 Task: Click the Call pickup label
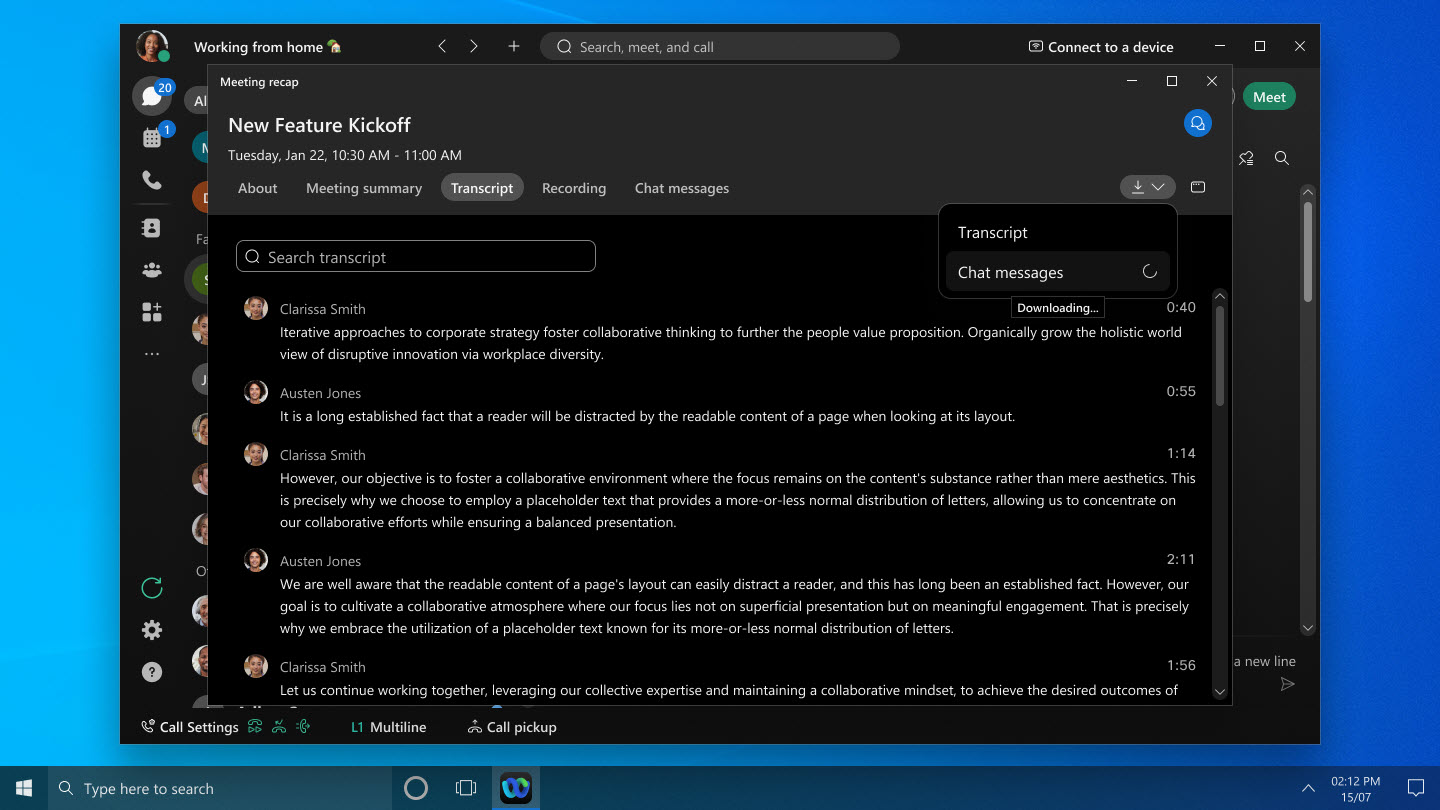(x=521, y=727)
